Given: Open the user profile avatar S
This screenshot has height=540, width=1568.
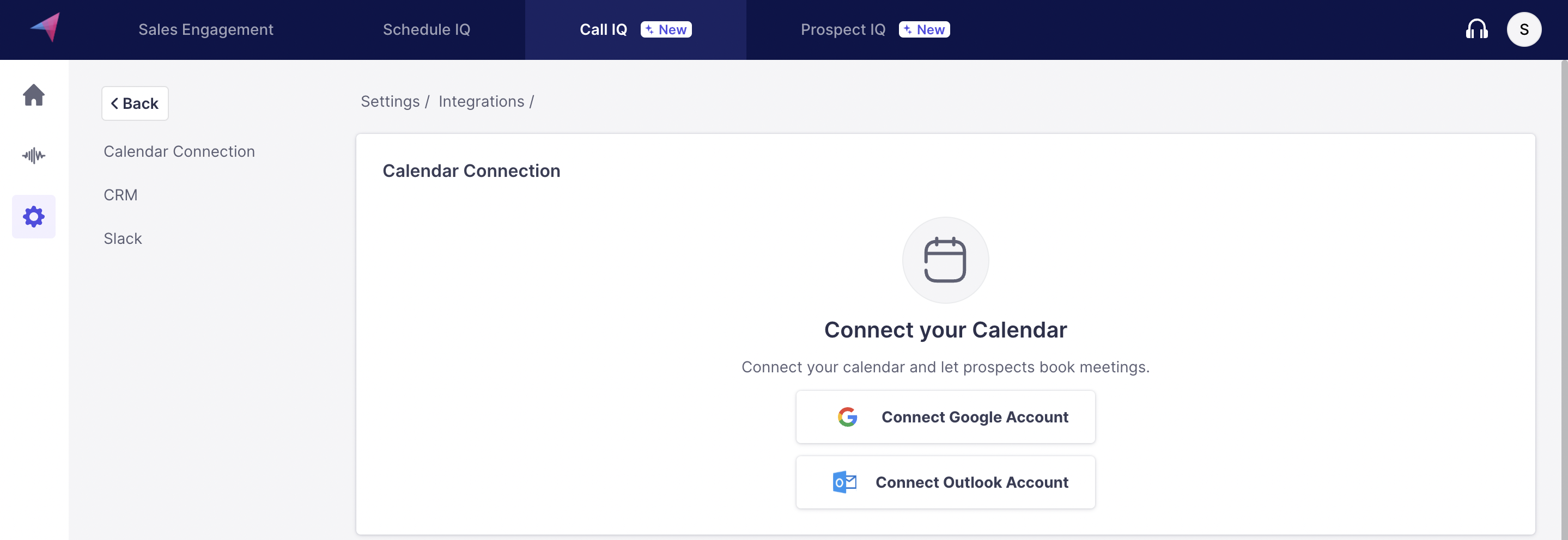Looking at the screenshot, I should 1523,29.
